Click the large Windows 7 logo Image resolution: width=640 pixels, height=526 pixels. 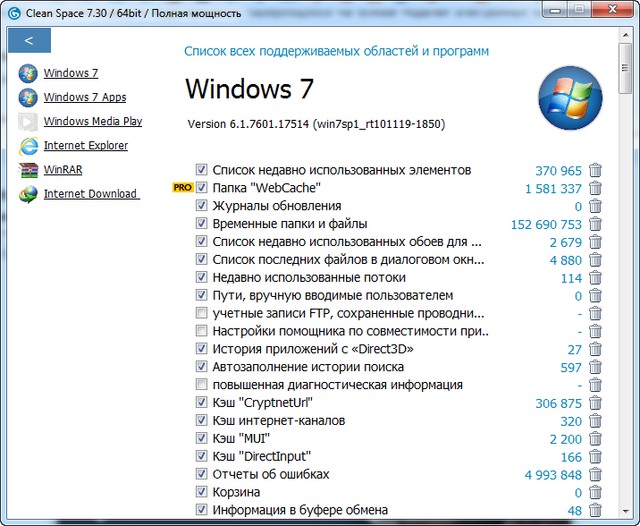564,98
